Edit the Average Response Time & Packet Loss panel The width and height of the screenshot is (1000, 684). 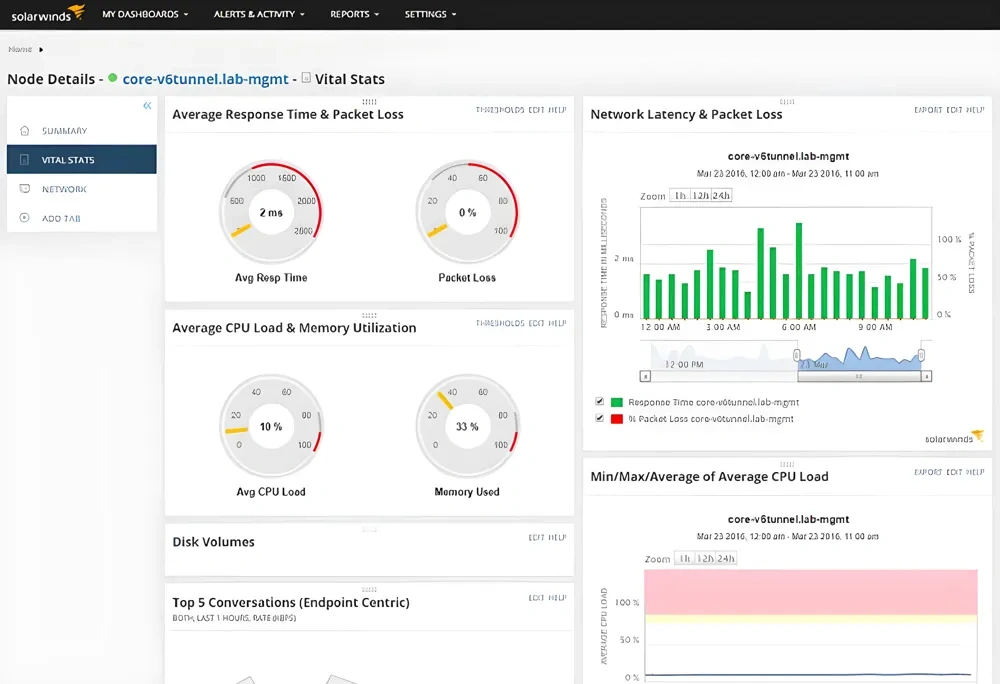pos(536,110)
